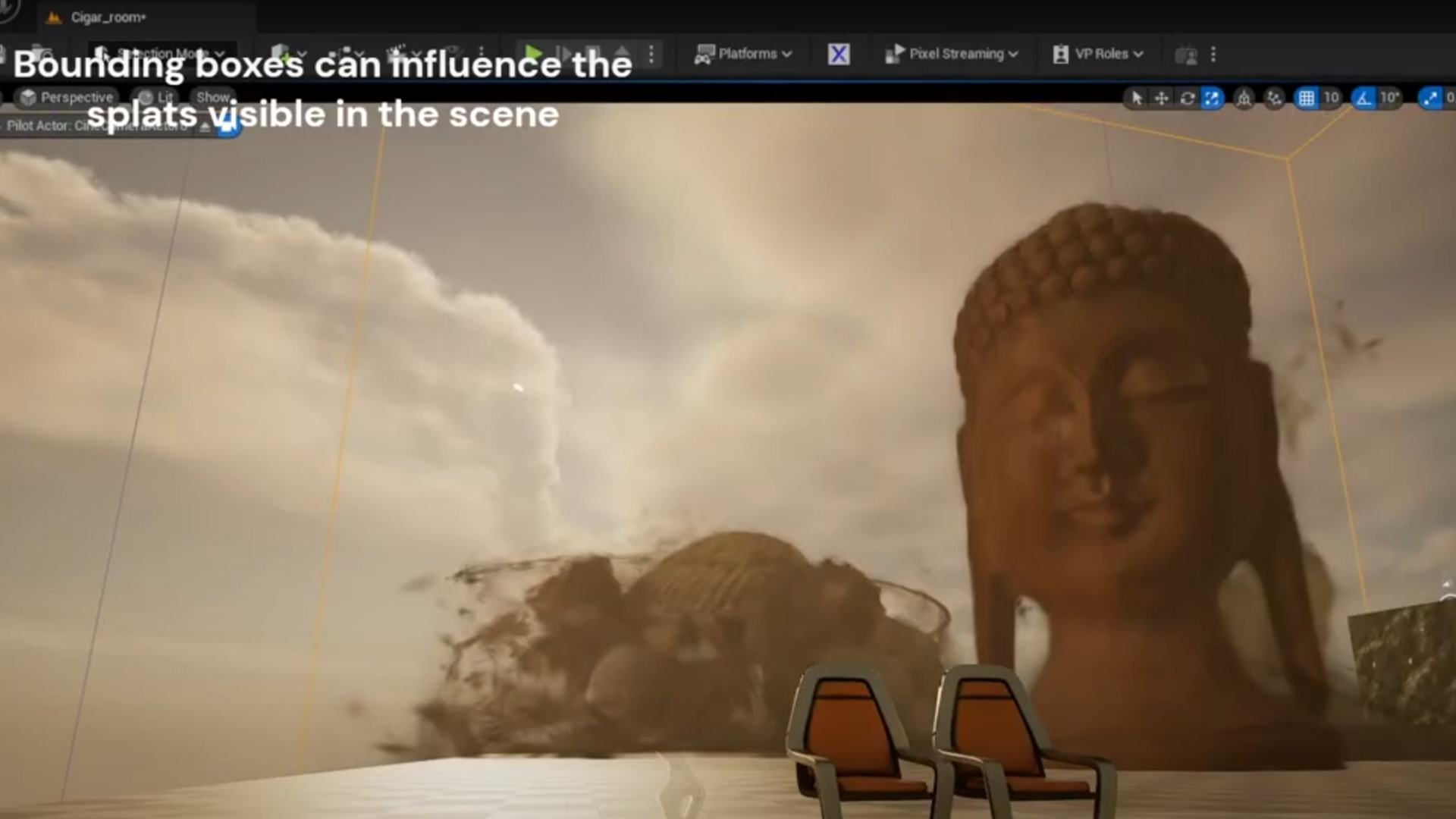Viewport: 1456px width, 819px height.
Task: Toggle scale snapping
Action: pyautogui.click(x=1430, y=98)
